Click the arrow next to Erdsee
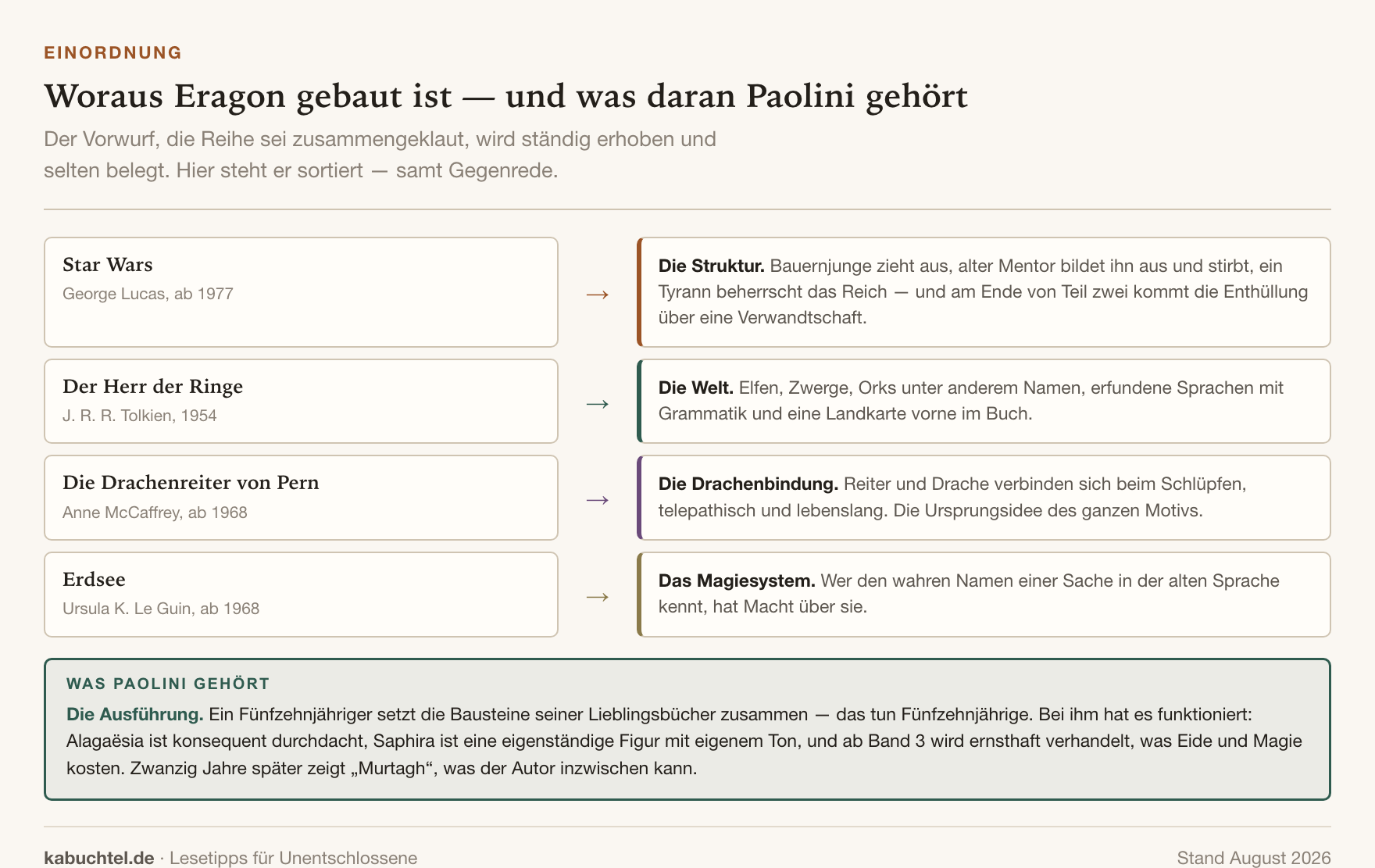Image resolution: width=1375 pixels, height=868 pixels. [598, 597]
